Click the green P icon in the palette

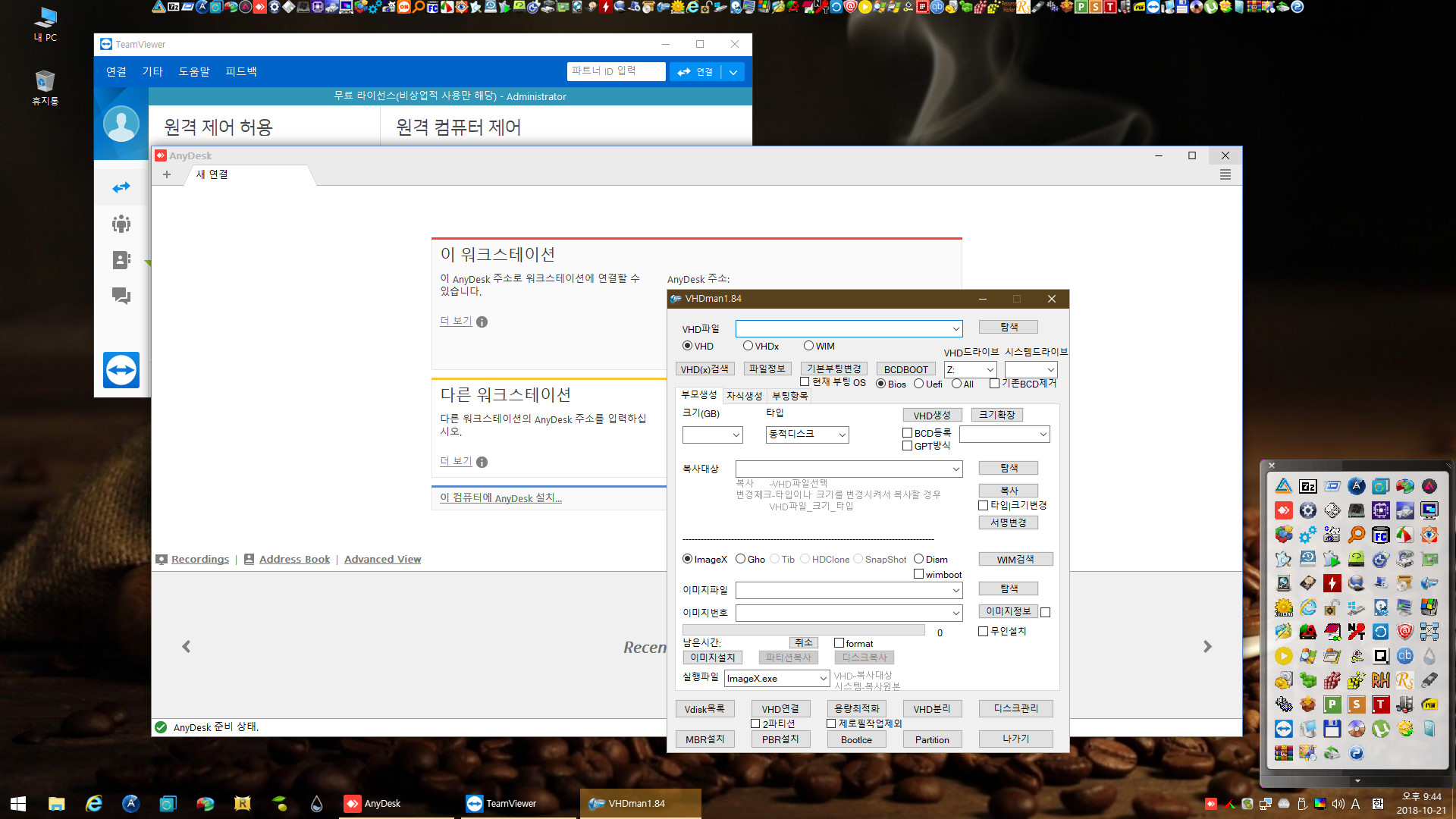pyautogui.click(x=1332, y=704)
